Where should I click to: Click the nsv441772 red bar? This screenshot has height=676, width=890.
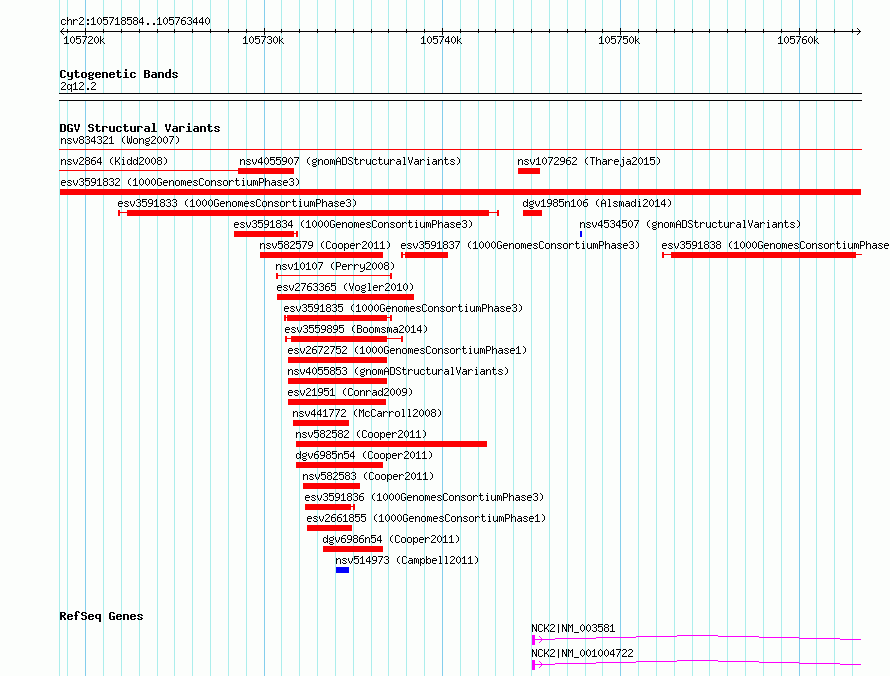[321, 423]
